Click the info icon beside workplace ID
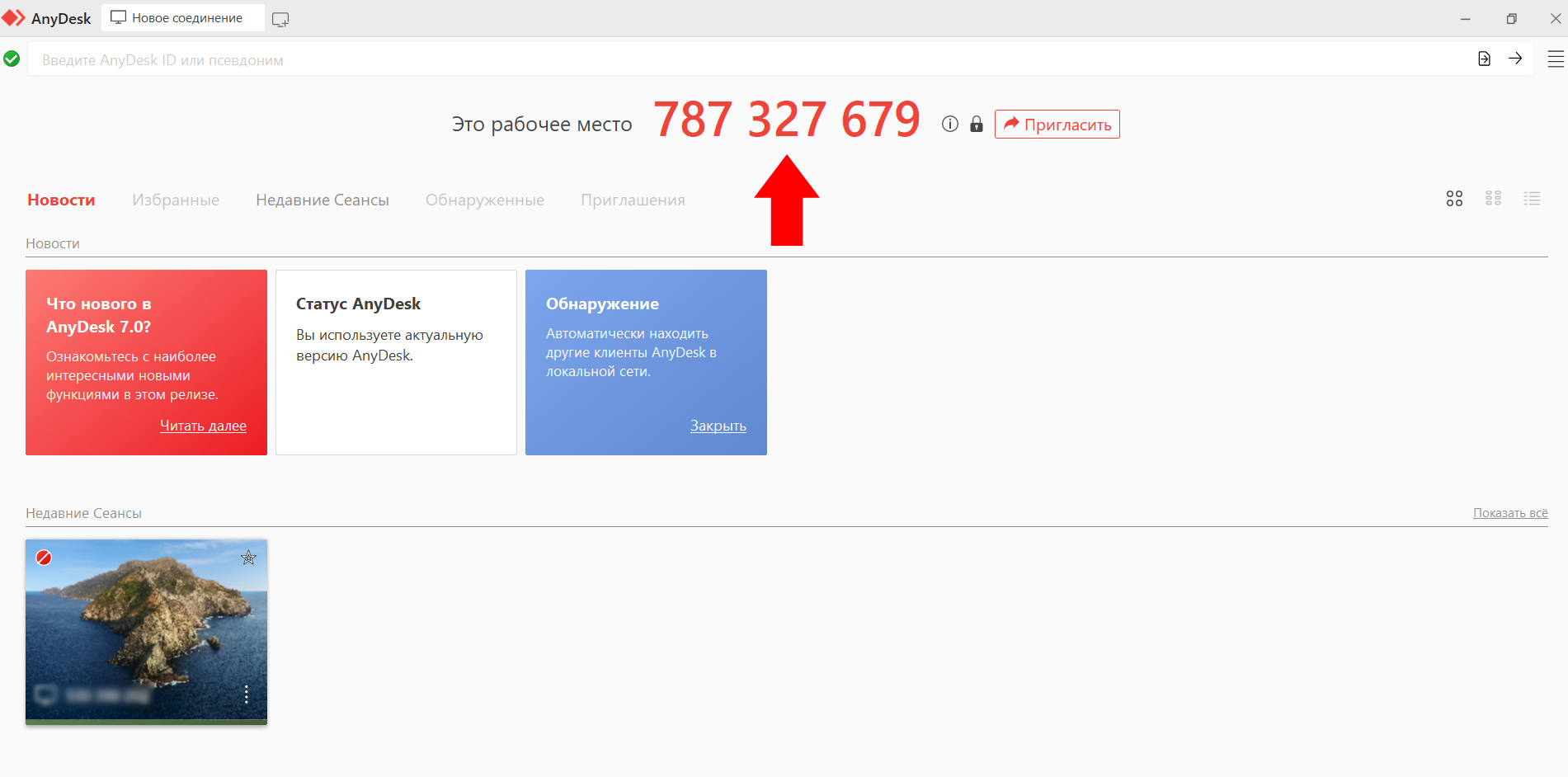 point(950,125)
